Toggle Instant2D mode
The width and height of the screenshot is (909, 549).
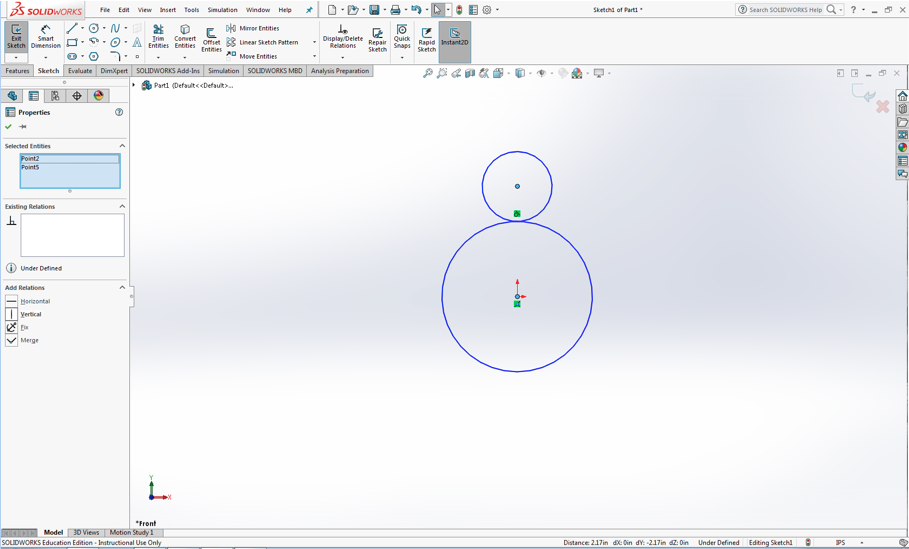(x=454, y=42)
